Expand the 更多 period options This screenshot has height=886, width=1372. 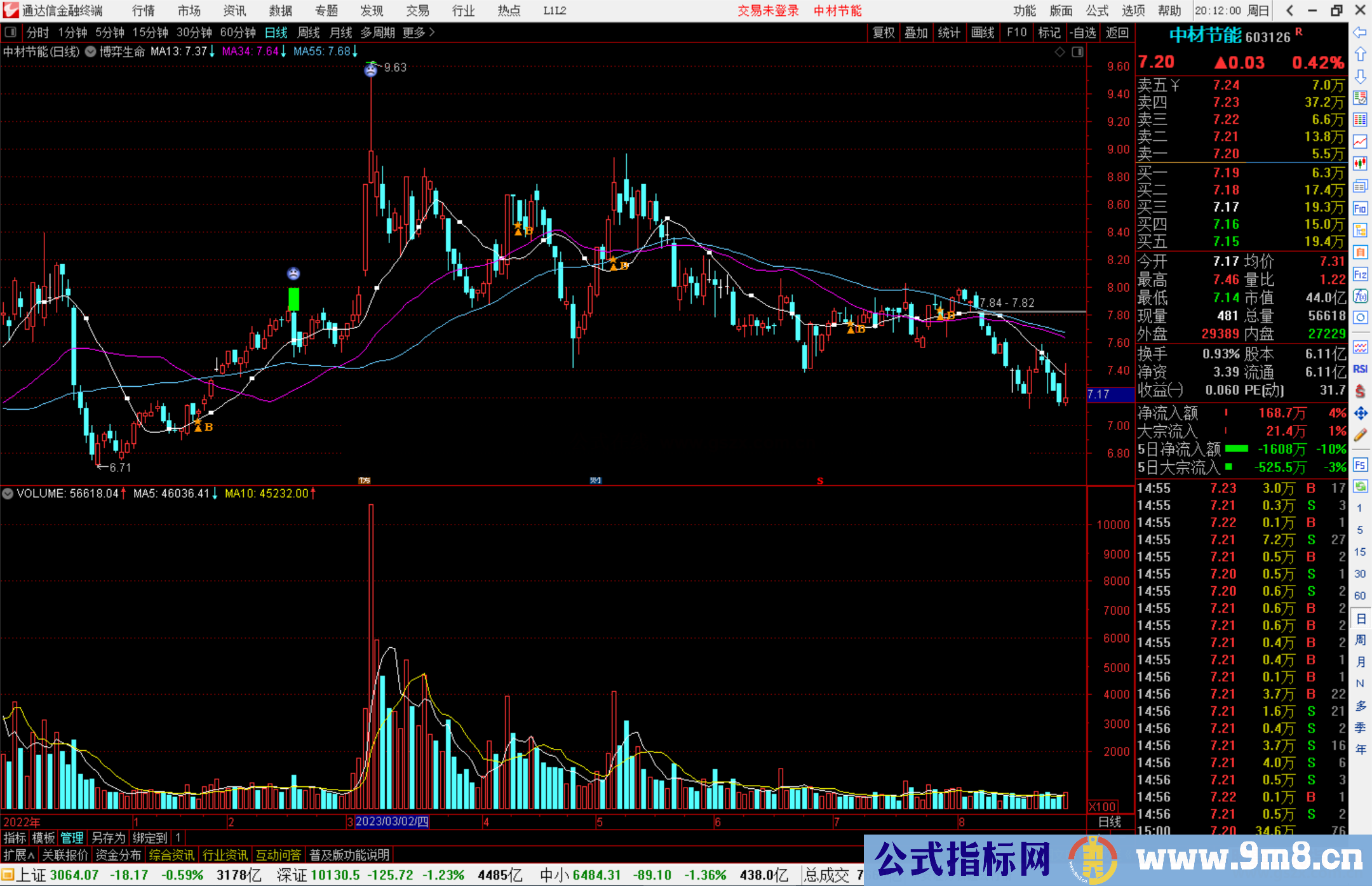[x=419, y=32]
